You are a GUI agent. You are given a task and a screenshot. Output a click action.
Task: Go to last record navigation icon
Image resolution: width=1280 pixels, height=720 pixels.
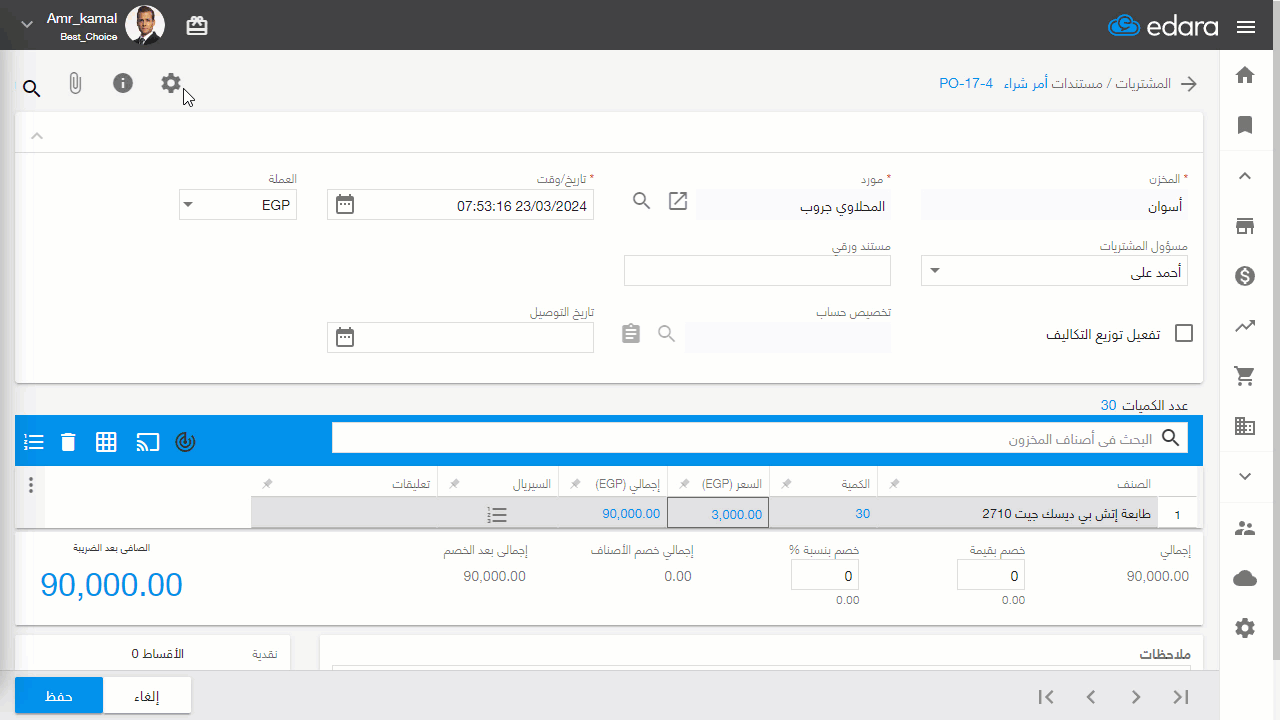pos(1181,696)
